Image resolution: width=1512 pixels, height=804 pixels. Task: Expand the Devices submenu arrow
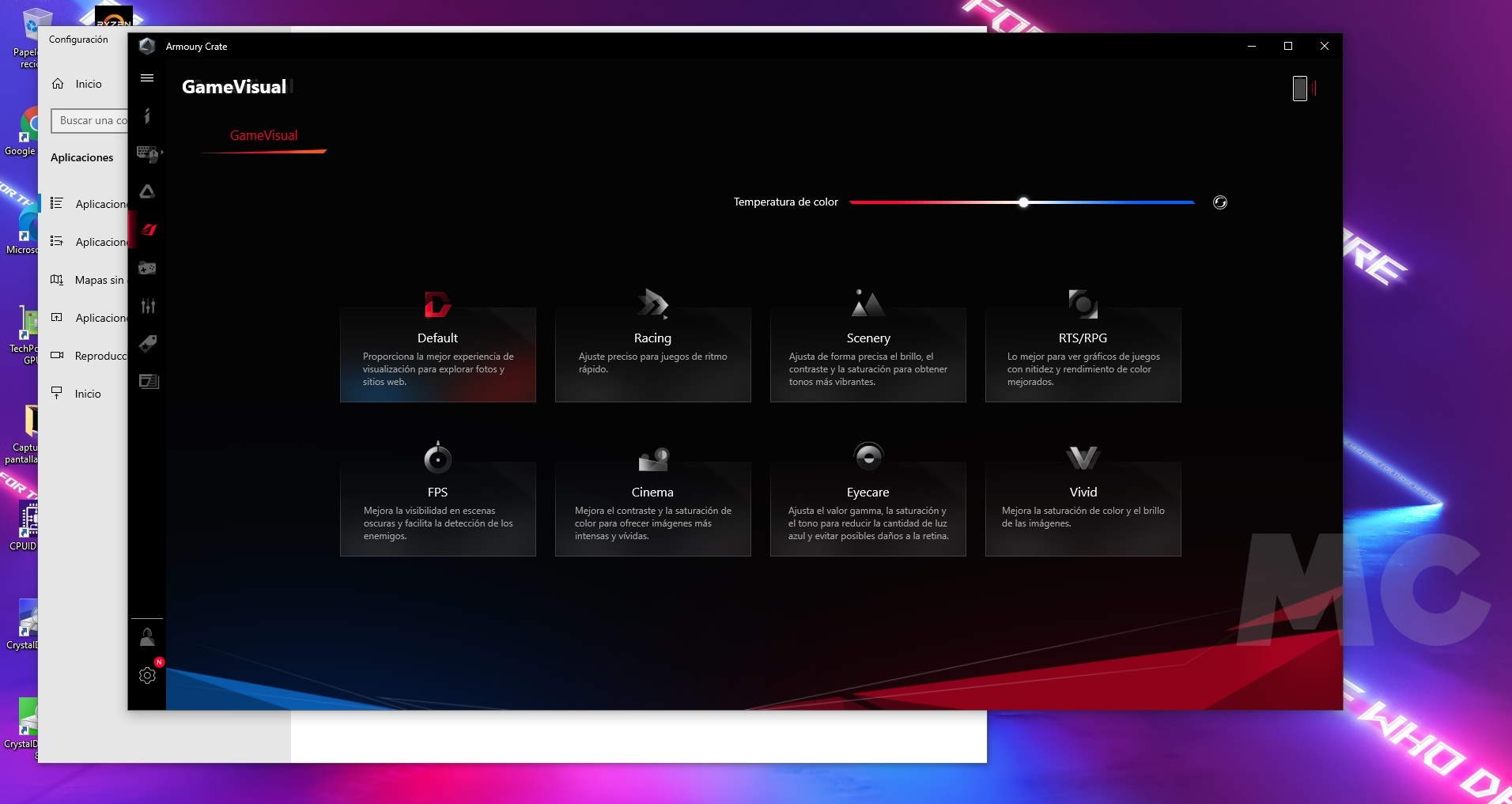[162, 153]
